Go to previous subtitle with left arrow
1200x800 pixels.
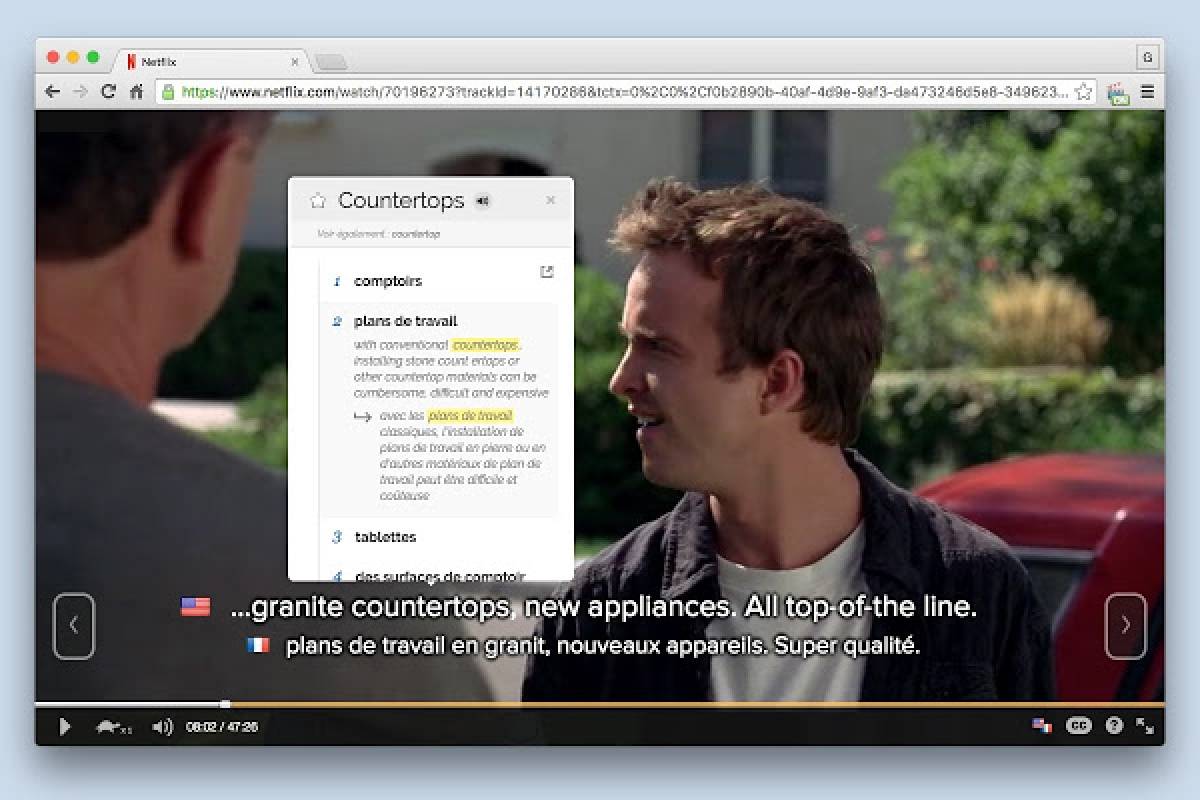[74, 626]
